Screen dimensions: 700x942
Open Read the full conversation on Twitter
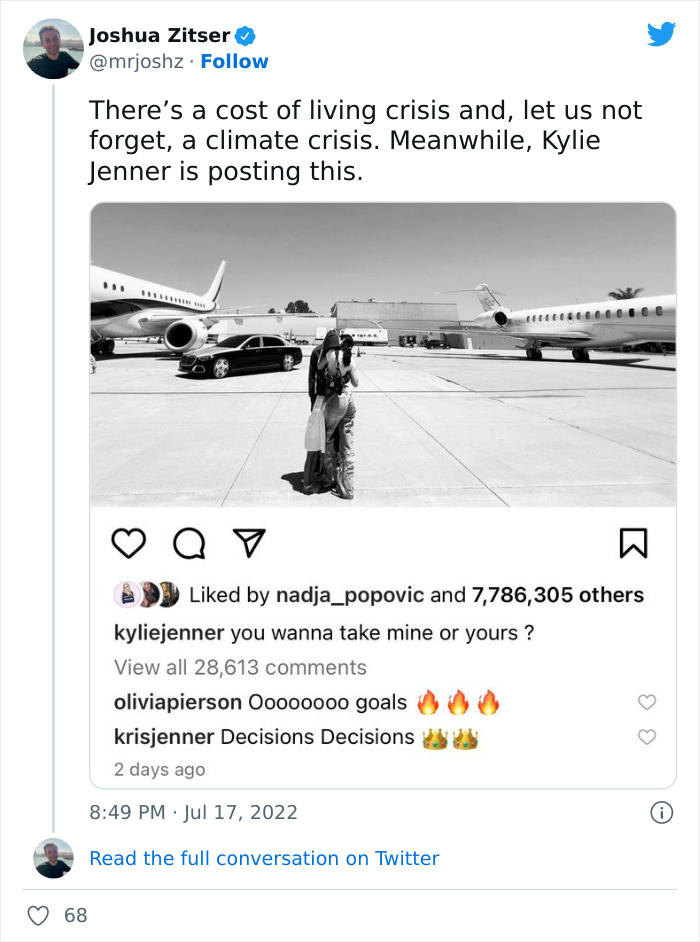click(x=264, y=858)
